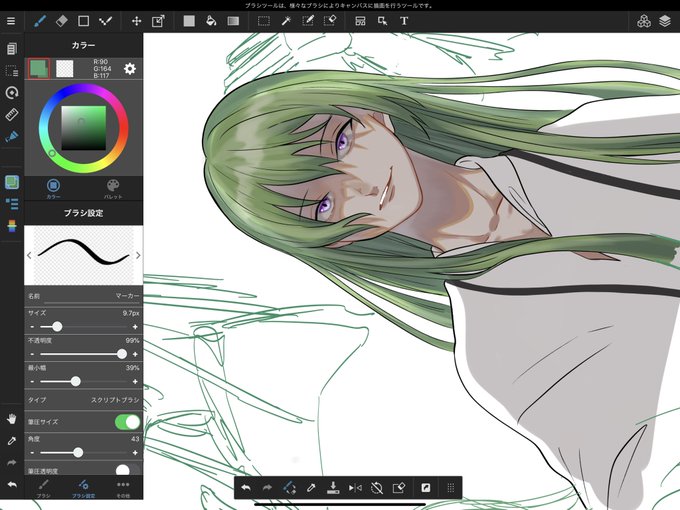Toggle the pressure size switch
Image resolution: width=680 pixels, height=510 pixels.
click(128, 422)
